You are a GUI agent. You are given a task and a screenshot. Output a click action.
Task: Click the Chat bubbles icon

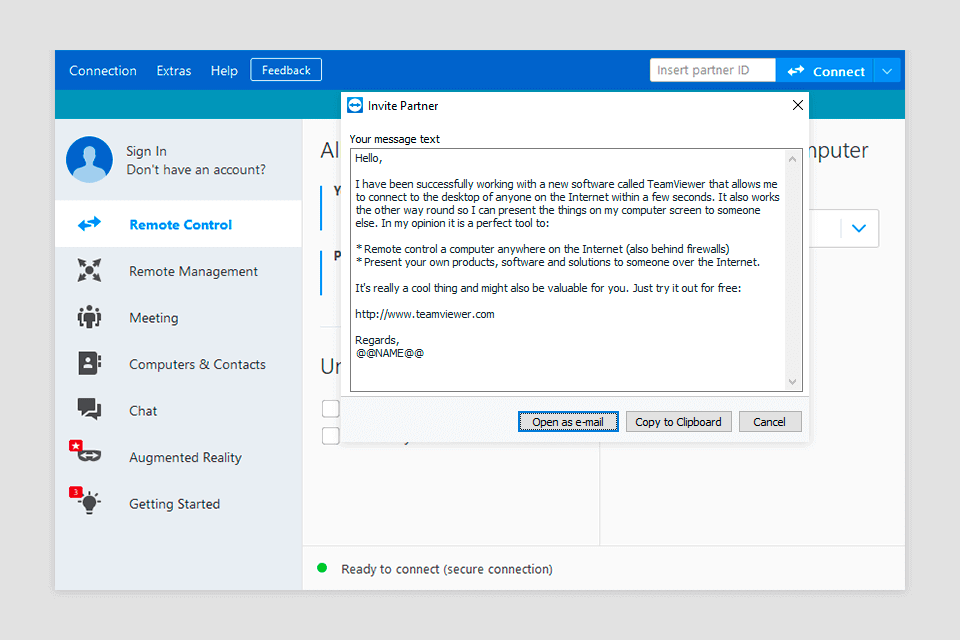coord(89,408)
